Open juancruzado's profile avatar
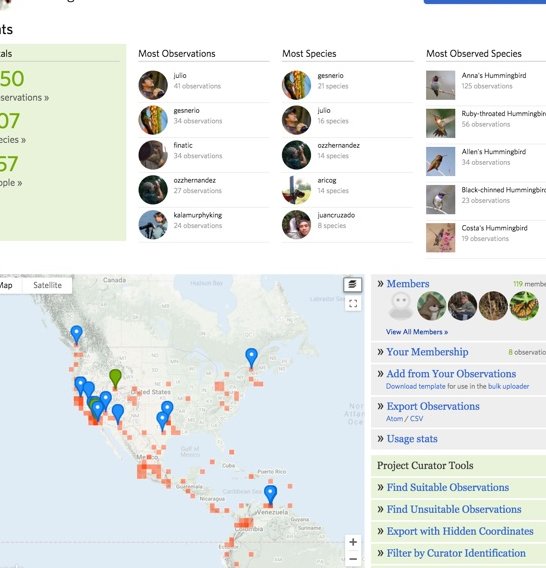This screenshot has width=546, height=568. 296,225
